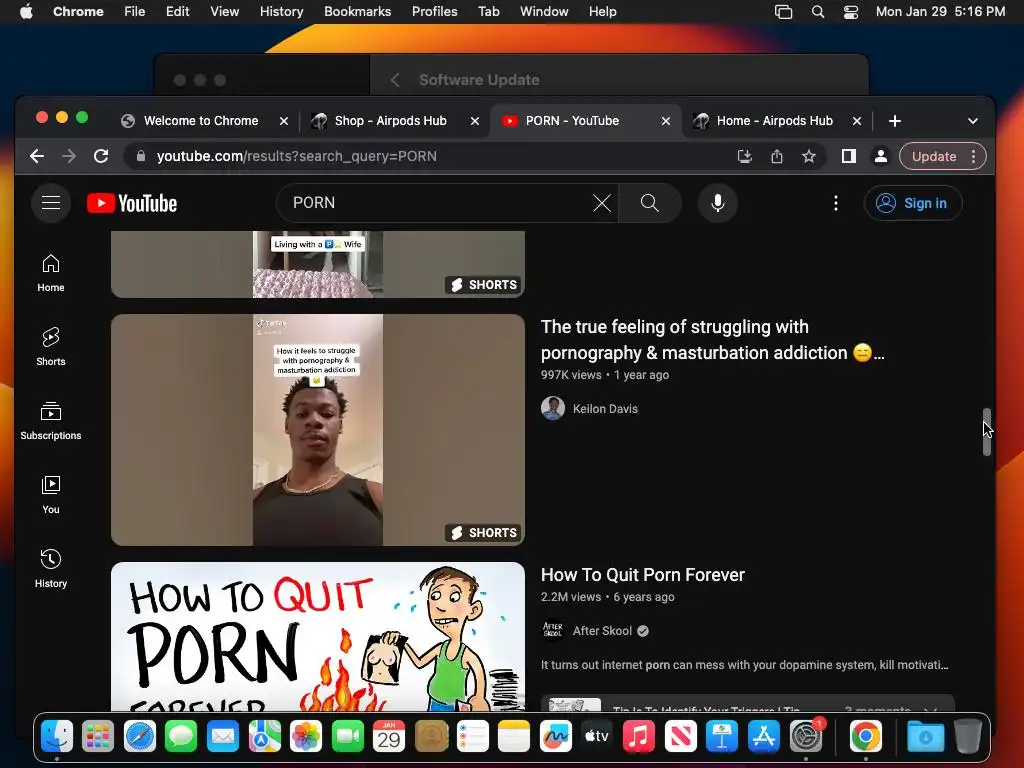Screen dimensions: 1024x768
Task: Open Chrome's Update menu button
Action: (942, 156)
